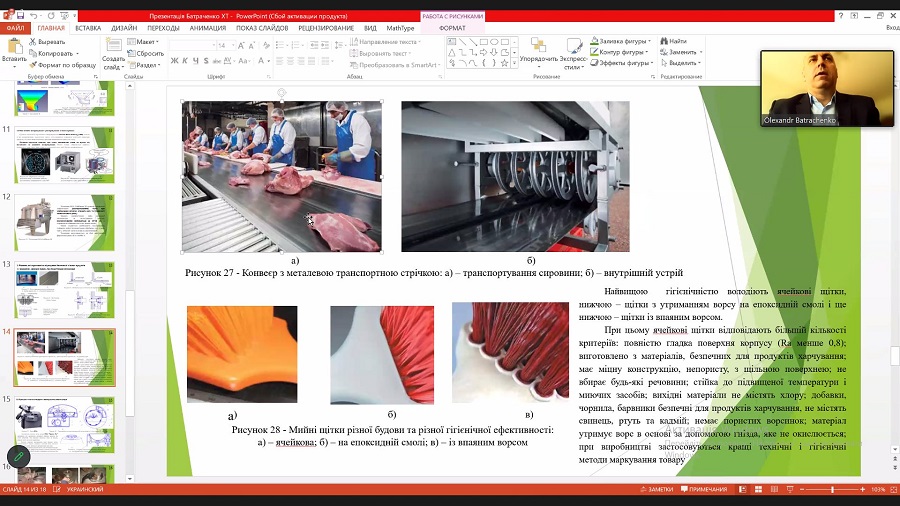
Task: Open the ФАЙЛ (File) tab
Action: click(x=15, y=28)
